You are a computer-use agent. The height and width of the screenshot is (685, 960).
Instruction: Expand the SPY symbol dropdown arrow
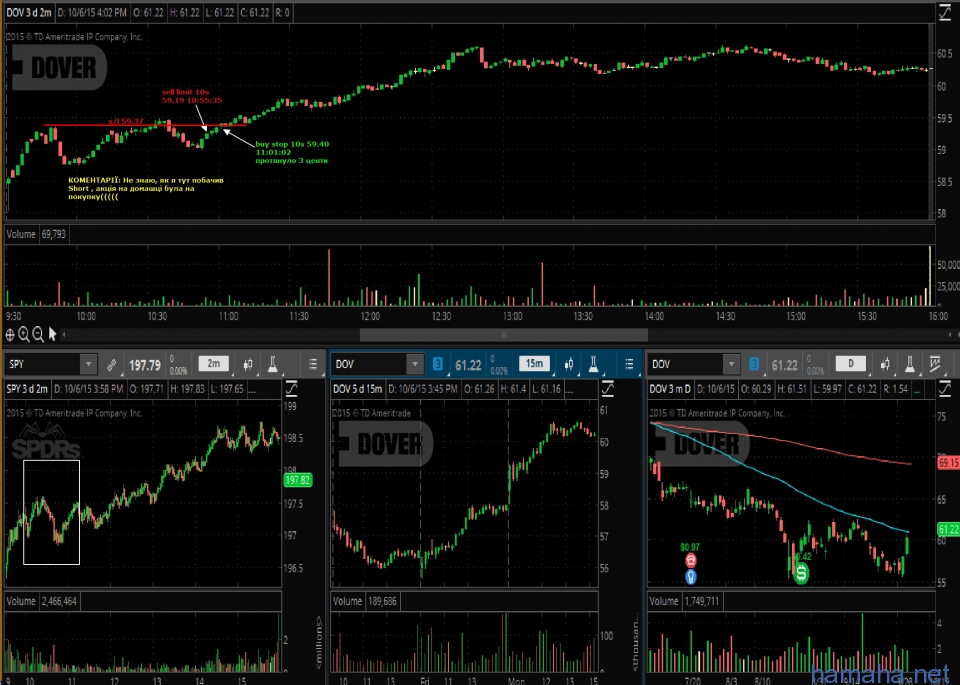[89, 365]
